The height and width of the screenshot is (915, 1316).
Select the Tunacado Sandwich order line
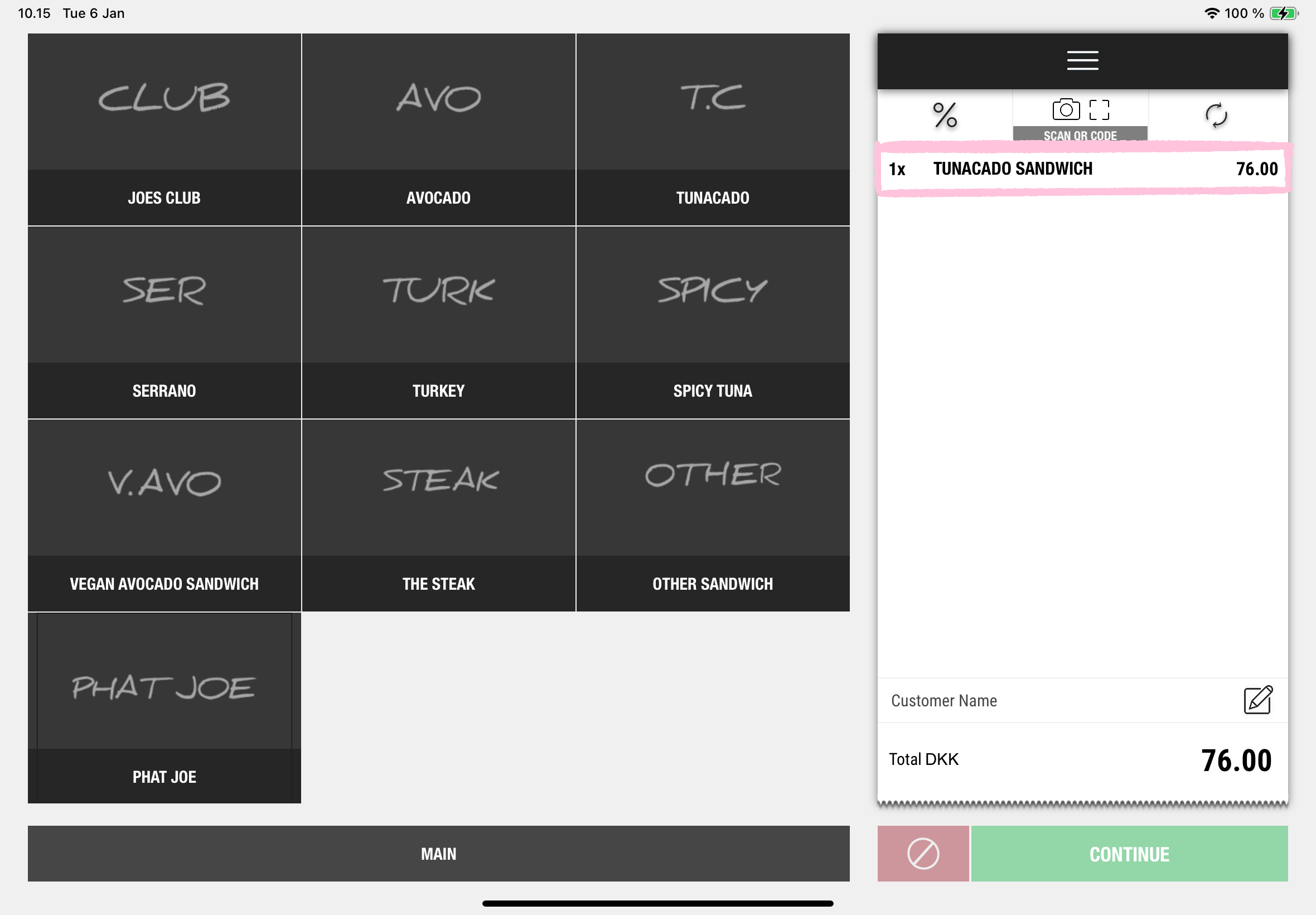click(1082, 168)
